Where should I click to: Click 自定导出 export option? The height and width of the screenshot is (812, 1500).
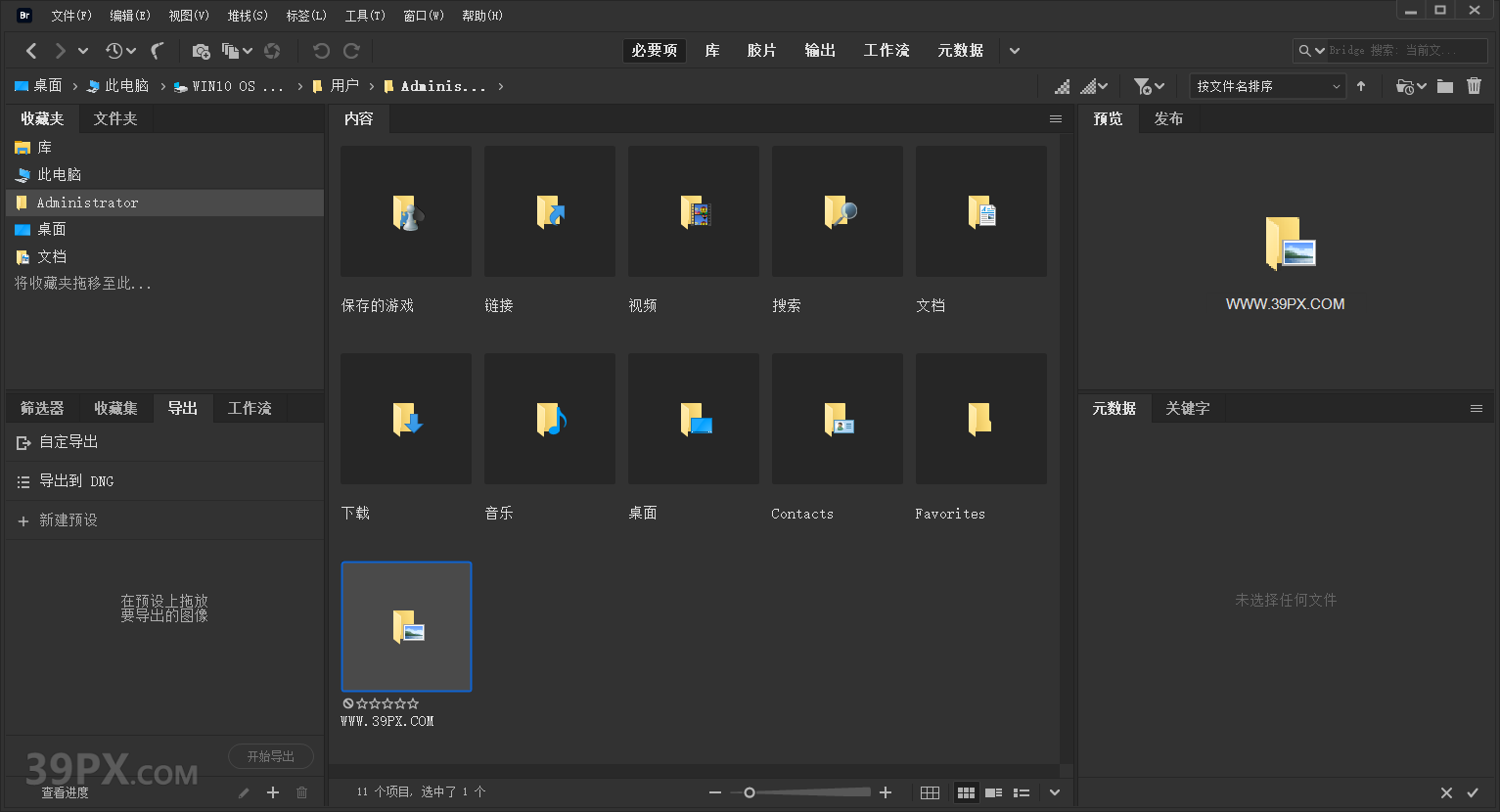pyautogui.click(x=163, y=442)
